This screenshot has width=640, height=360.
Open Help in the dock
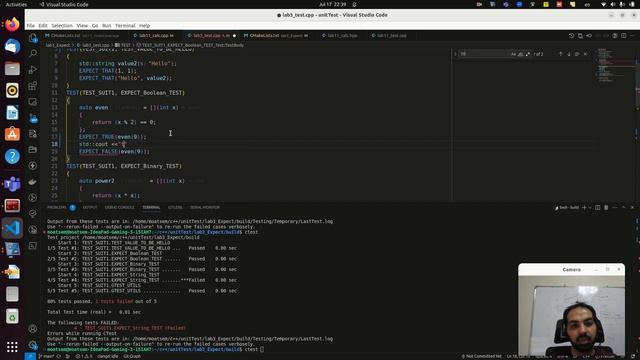click(12, 156)
